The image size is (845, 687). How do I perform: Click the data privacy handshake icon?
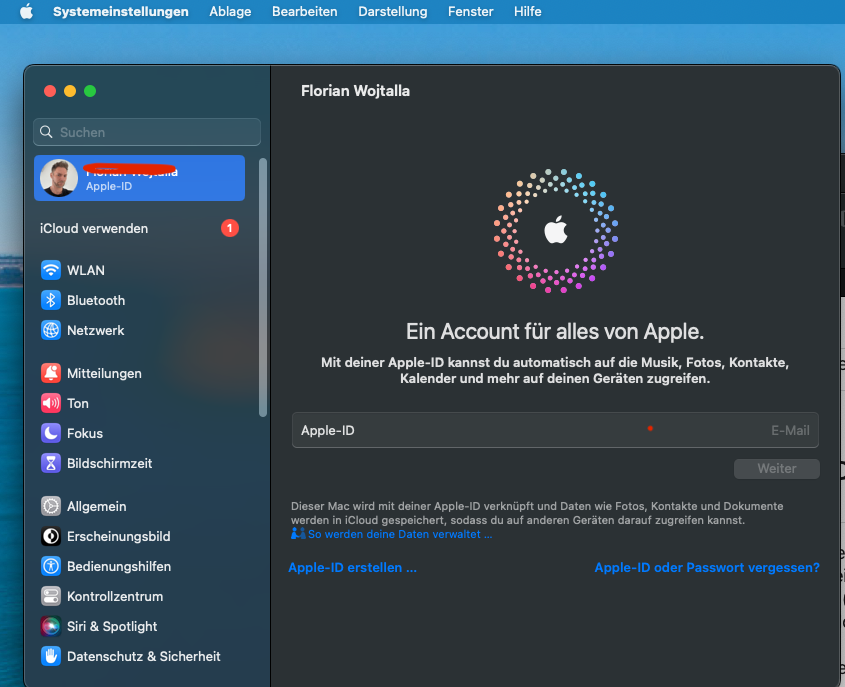[298, 533]
